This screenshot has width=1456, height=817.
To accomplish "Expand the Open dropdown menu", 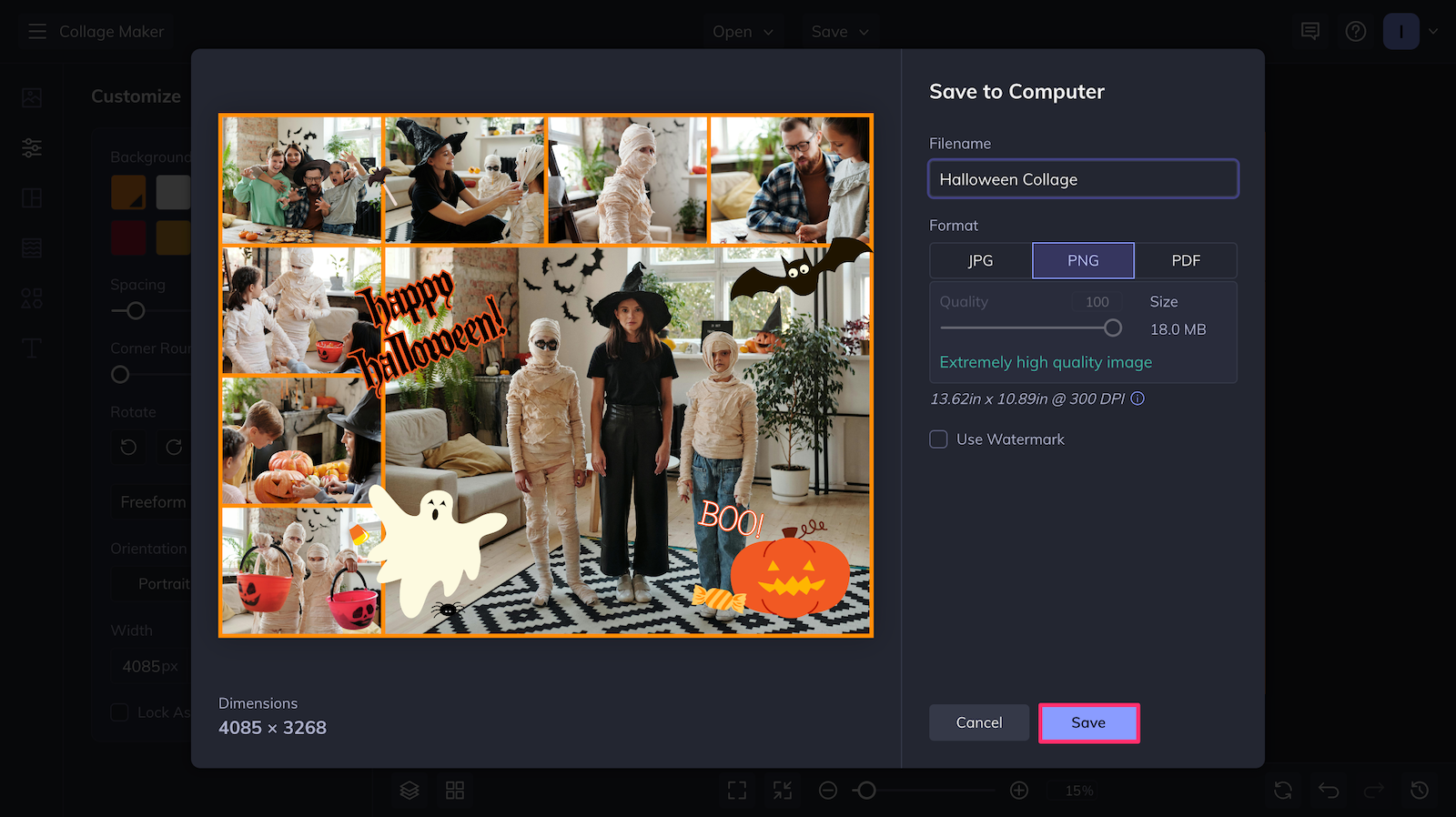I will pyautogui.click(x=743, y=32).
